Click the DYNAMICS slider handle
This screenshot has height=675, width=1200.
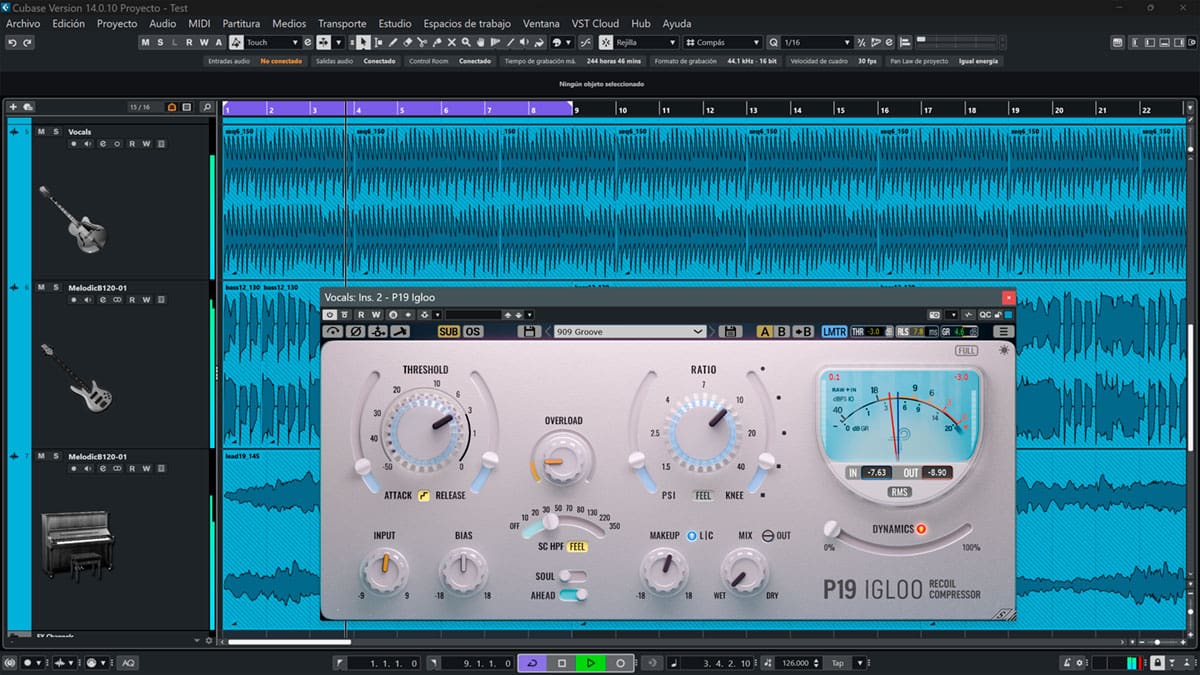click(830, 528)
